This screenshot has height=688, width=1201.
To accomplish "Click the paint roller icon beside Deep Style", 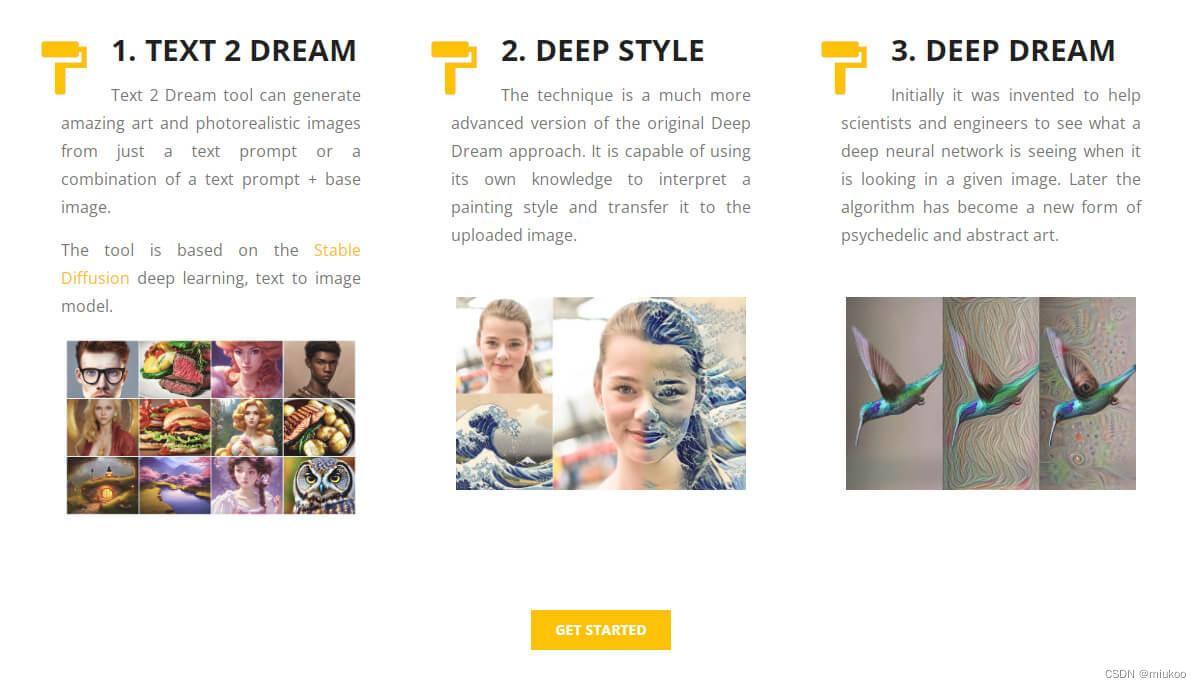I will click(454, 68).
